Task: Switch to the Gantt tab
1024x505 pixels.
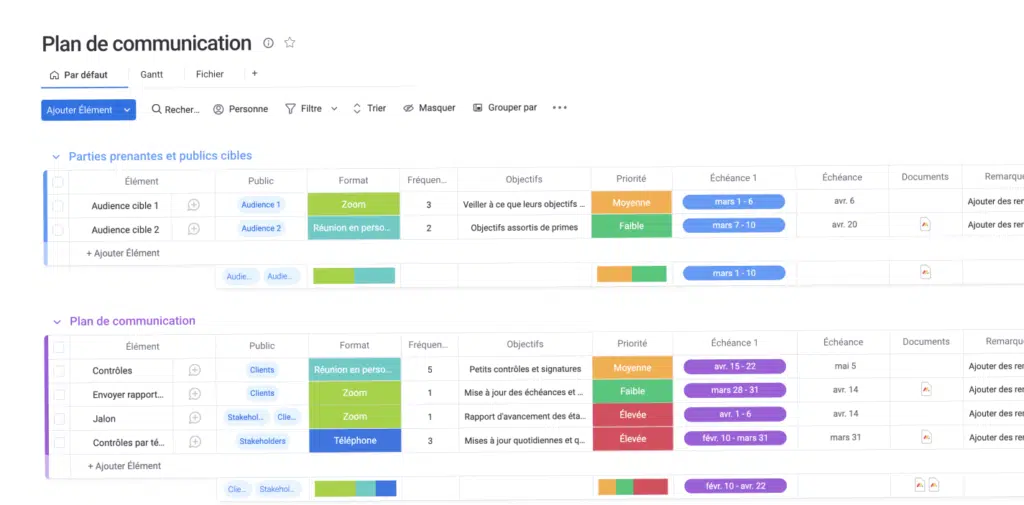Action: click(x=151, y=74)
